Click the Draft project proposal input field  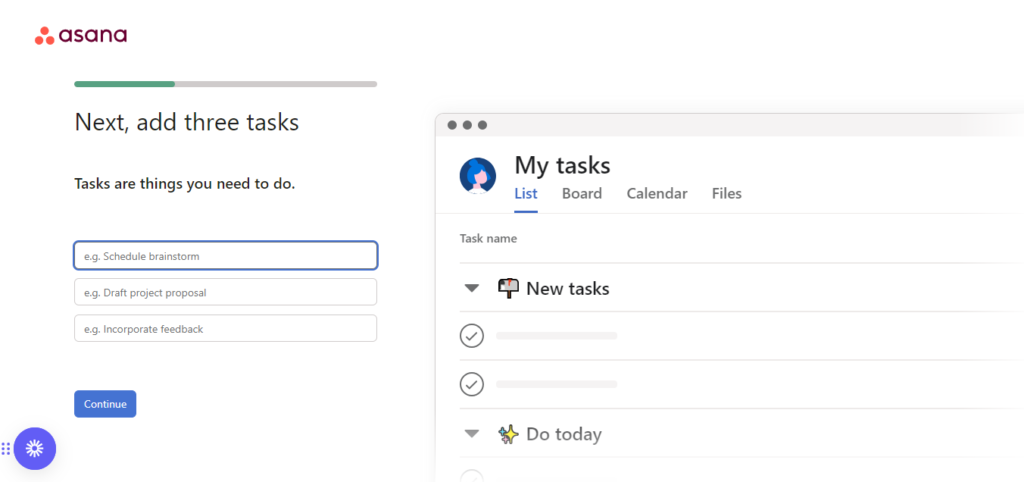(x=225, y=292)
